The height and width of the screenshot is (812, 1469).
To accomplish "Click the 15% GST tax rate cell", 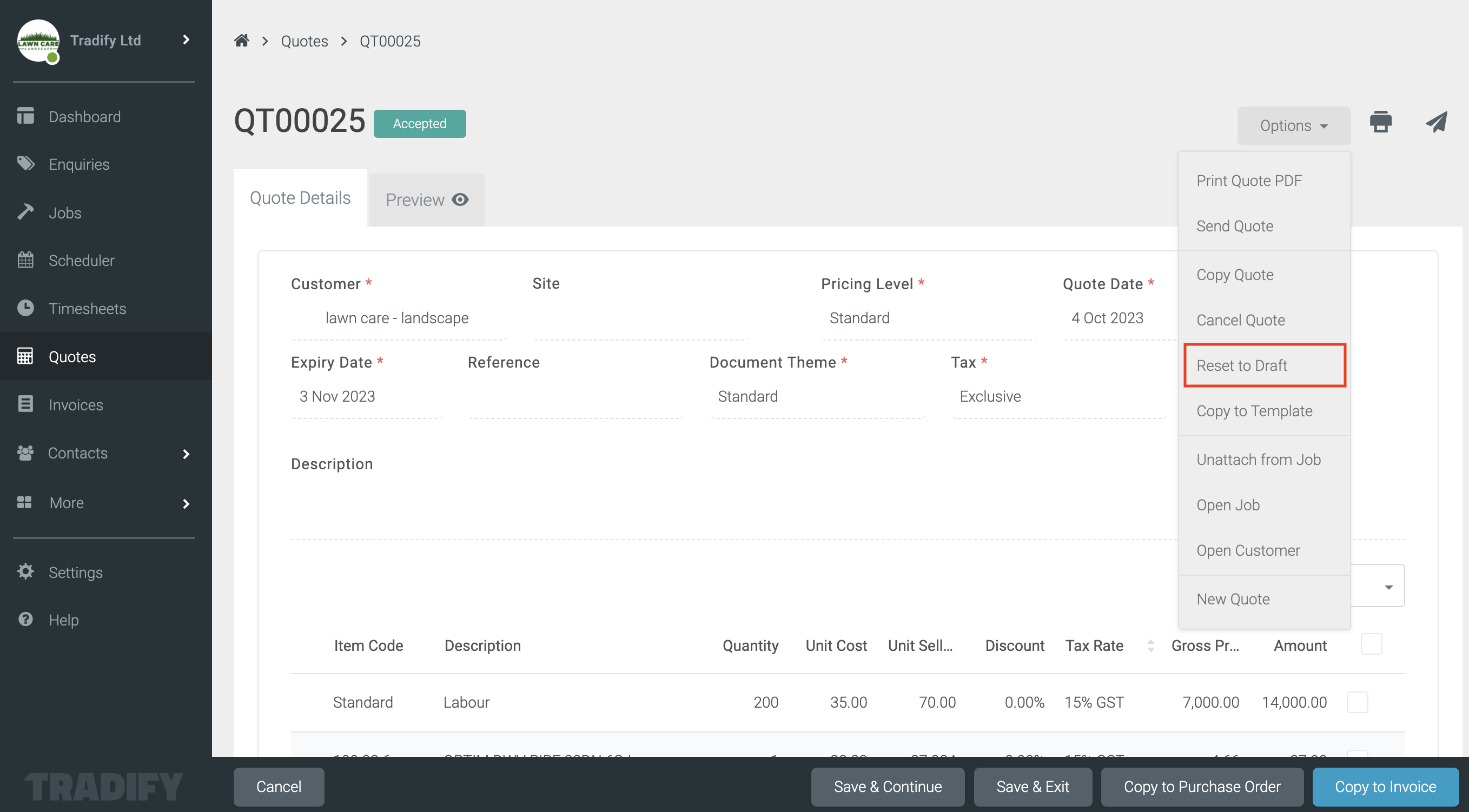I will [1094, 702].
